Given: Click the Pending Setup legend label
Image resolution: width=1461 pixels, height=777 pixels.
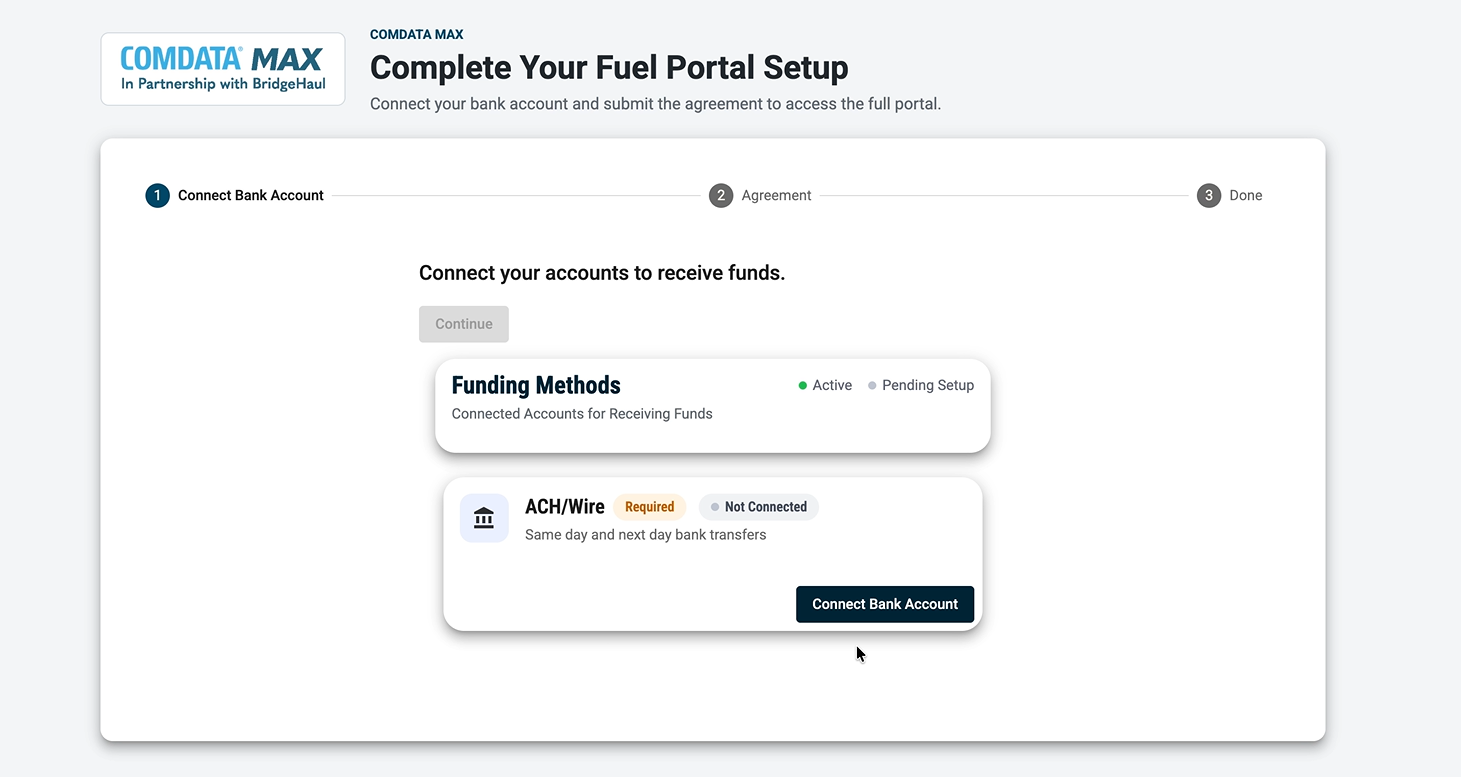Looking at the screenshot, I should click(x=928, y=385).
